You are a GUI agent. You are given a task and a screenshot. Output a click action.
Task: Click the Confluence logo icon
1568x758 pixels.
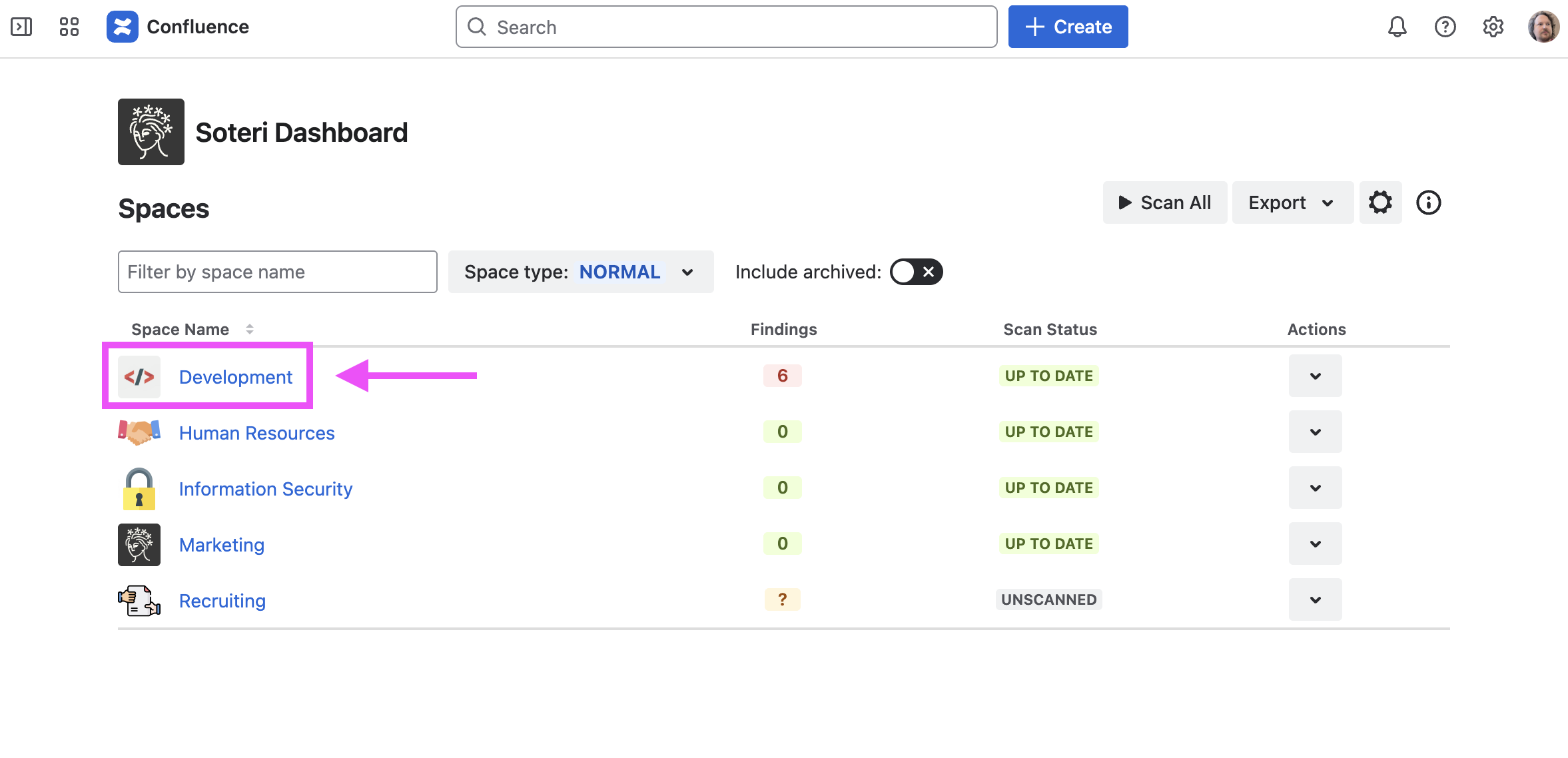point(123,27)
